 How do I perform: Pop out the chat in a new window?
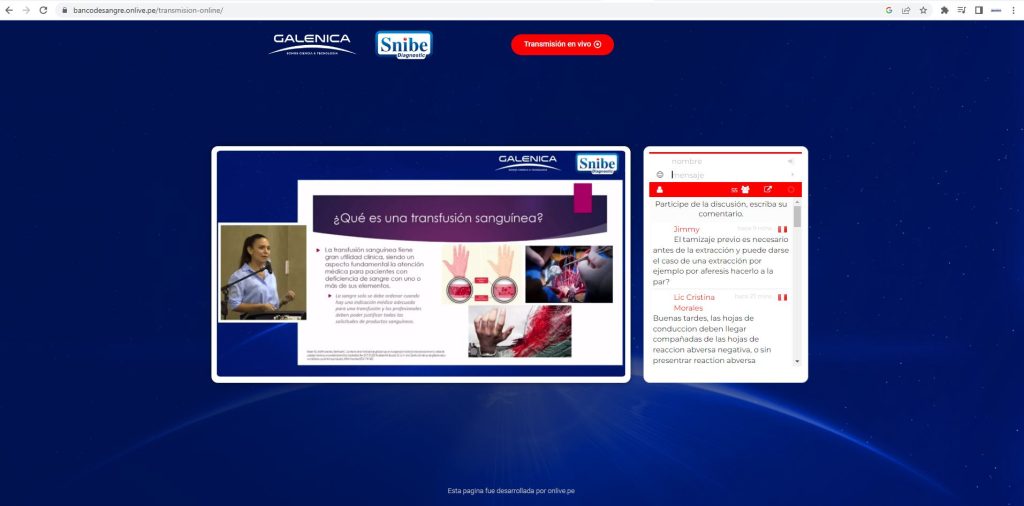768,190
